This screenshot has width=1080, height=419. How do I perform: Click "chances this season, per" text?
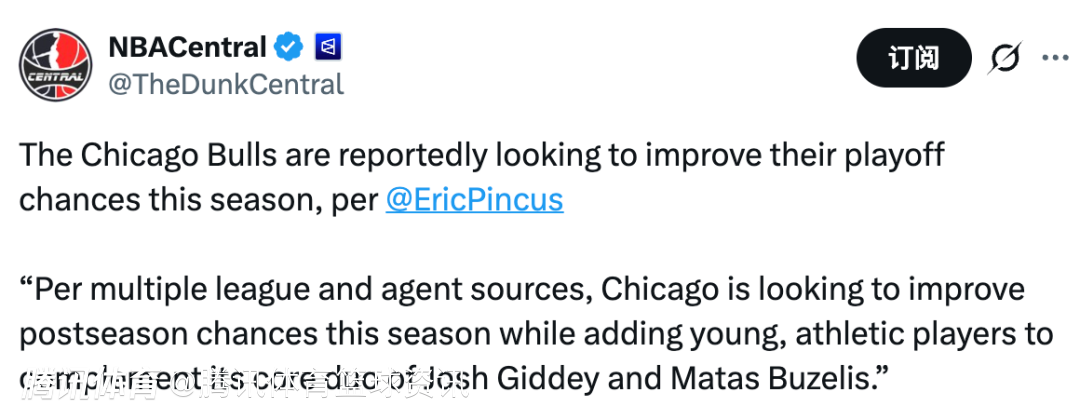196,200
